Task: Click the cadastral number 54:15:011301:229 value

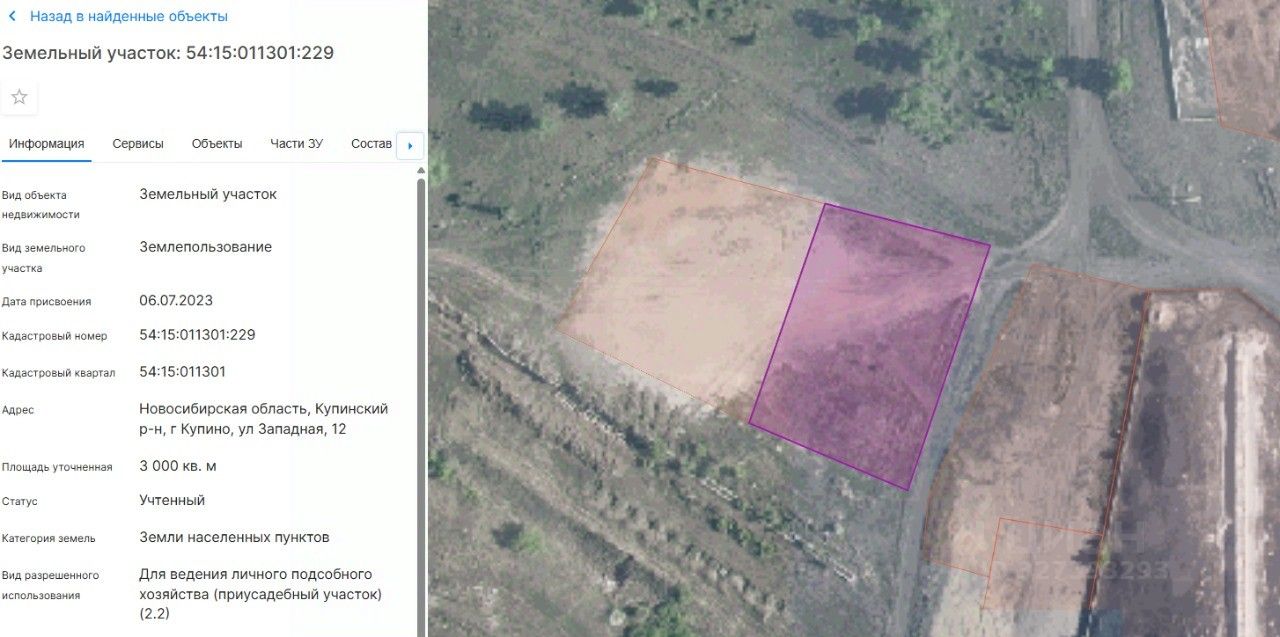Action: click(197, 335)
